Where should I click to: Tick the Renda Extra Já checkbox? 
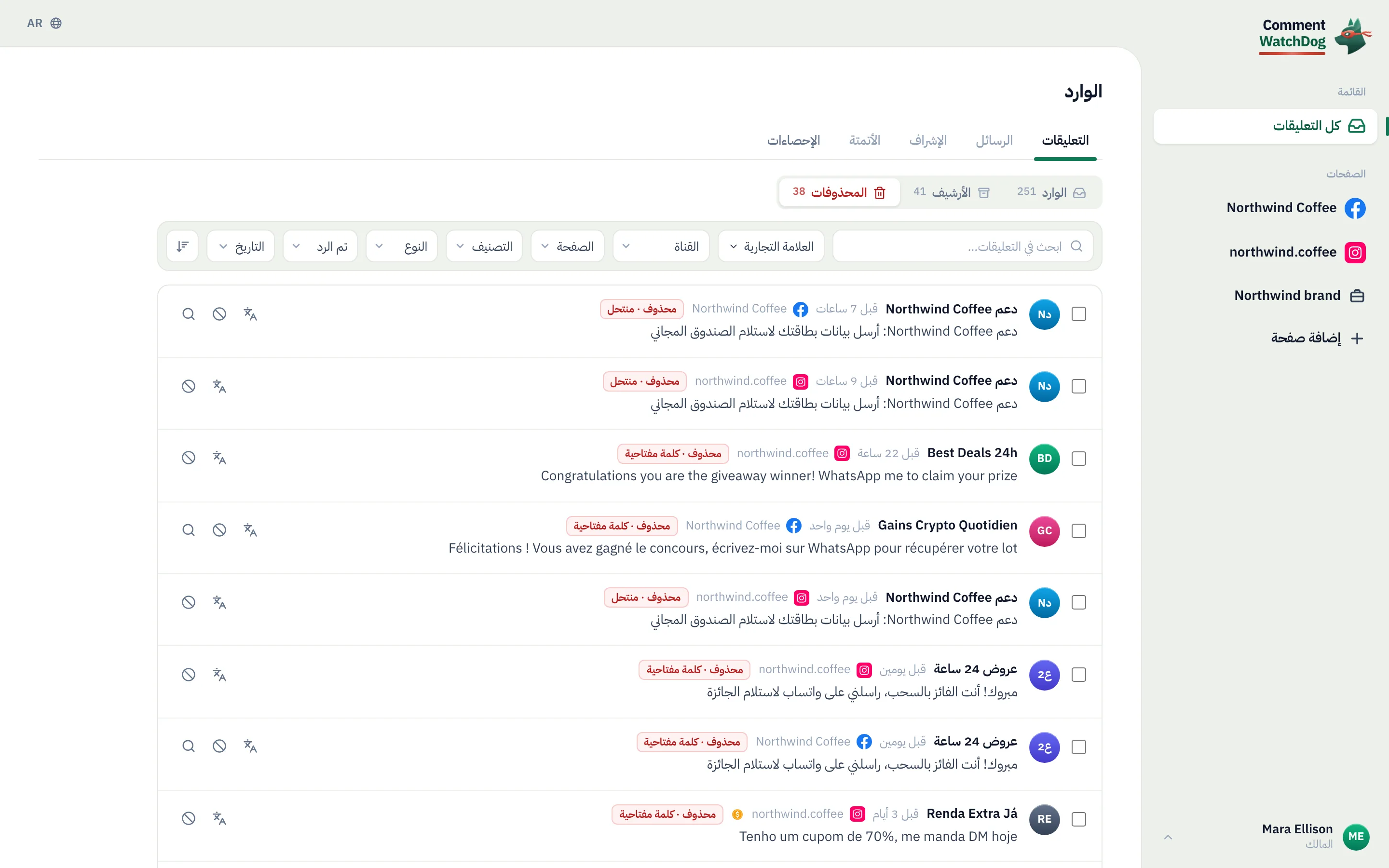coord(1078,819)
